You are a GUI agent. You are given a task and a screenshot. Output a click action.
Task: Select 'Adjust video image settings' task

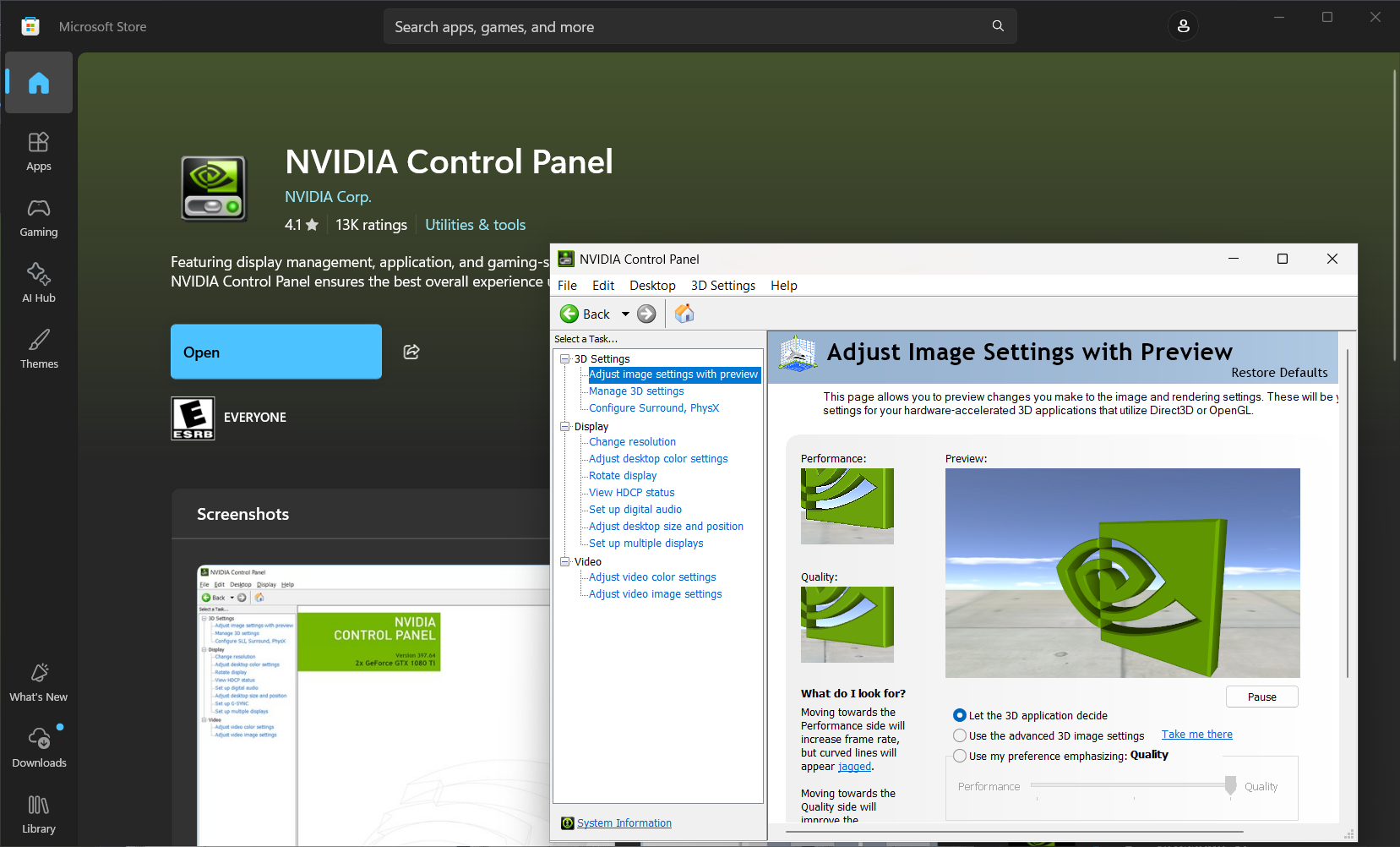(655, 594)
